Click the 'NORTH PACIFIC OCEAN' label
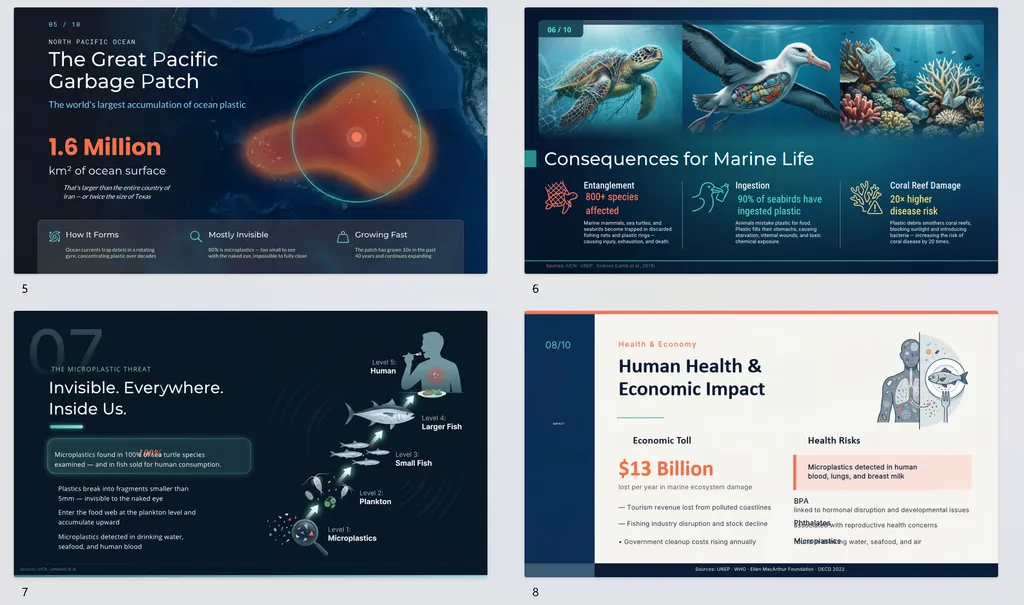This screenshot has width=1024, height=605. (x=92, y=42)
